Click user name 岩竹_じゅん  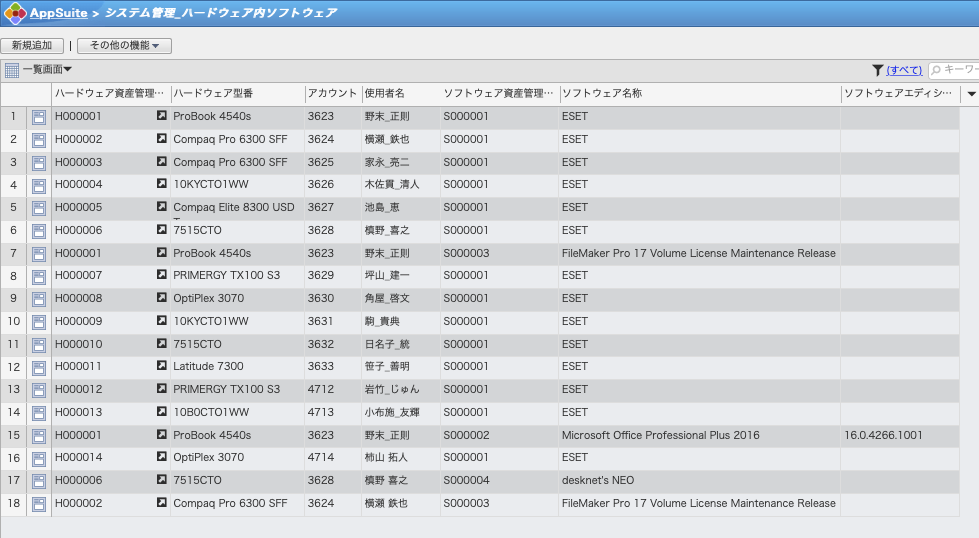coord(392,389)
